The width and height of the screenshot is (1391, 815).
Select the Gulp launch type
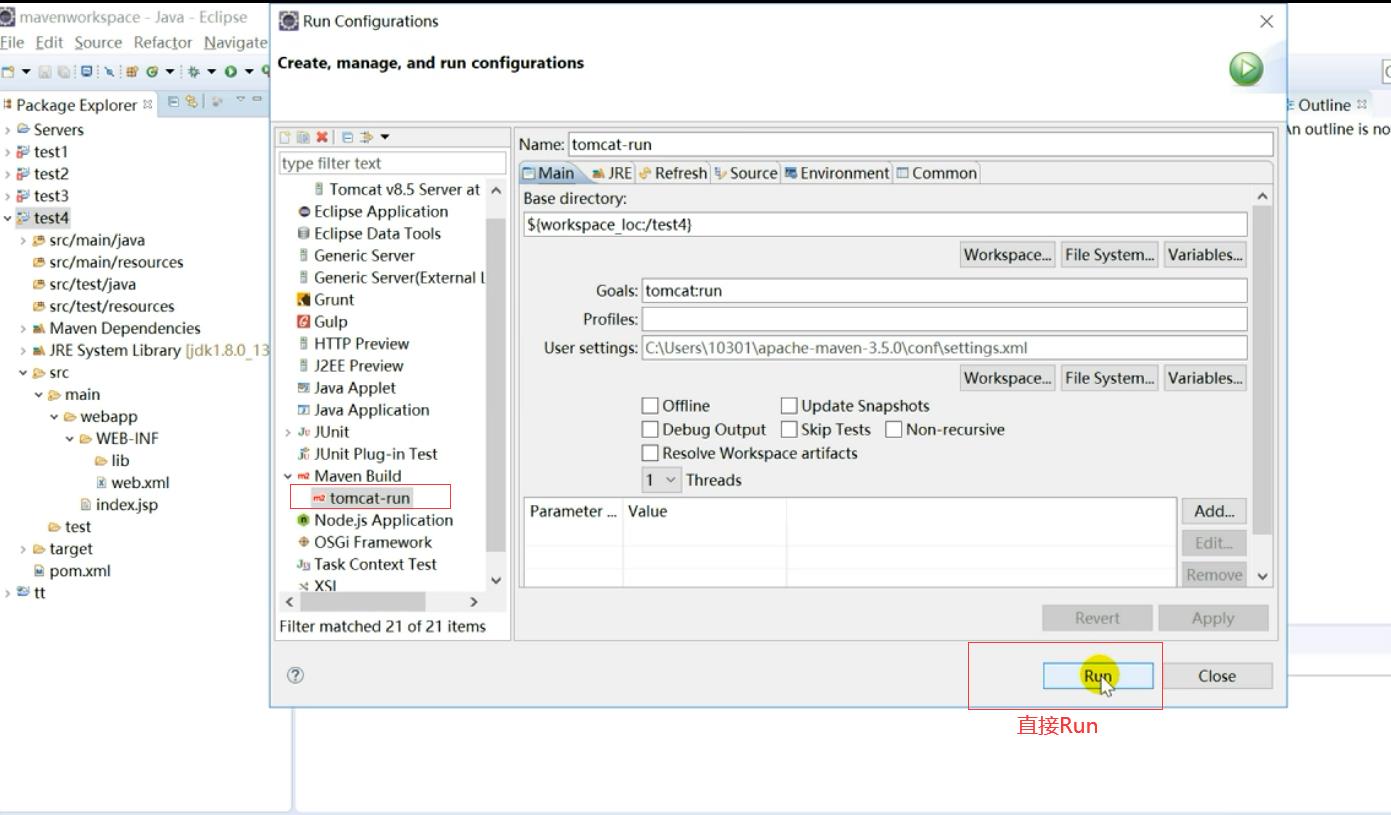[x=322, y=321]
